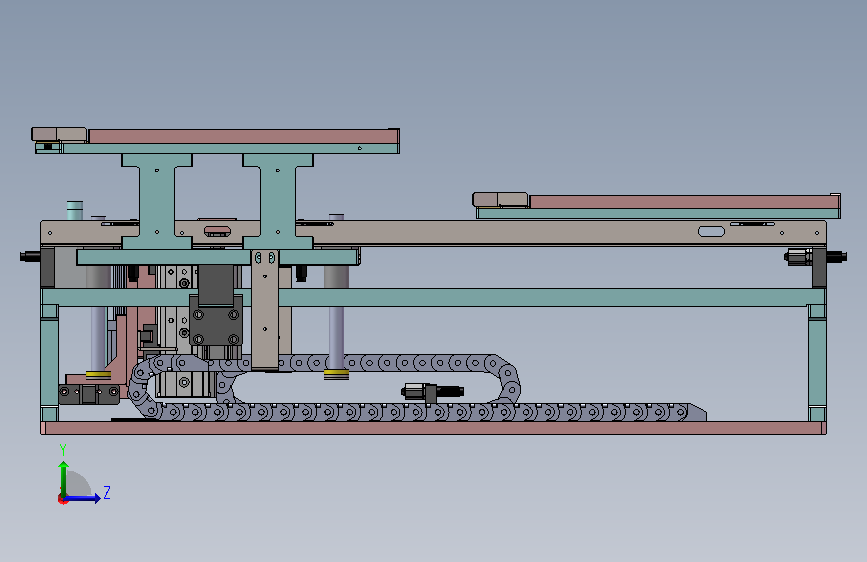Select the left I-shaped teal support bracket
The width and height of the screenshot is (867, 562).
click(x=157, y=201)
